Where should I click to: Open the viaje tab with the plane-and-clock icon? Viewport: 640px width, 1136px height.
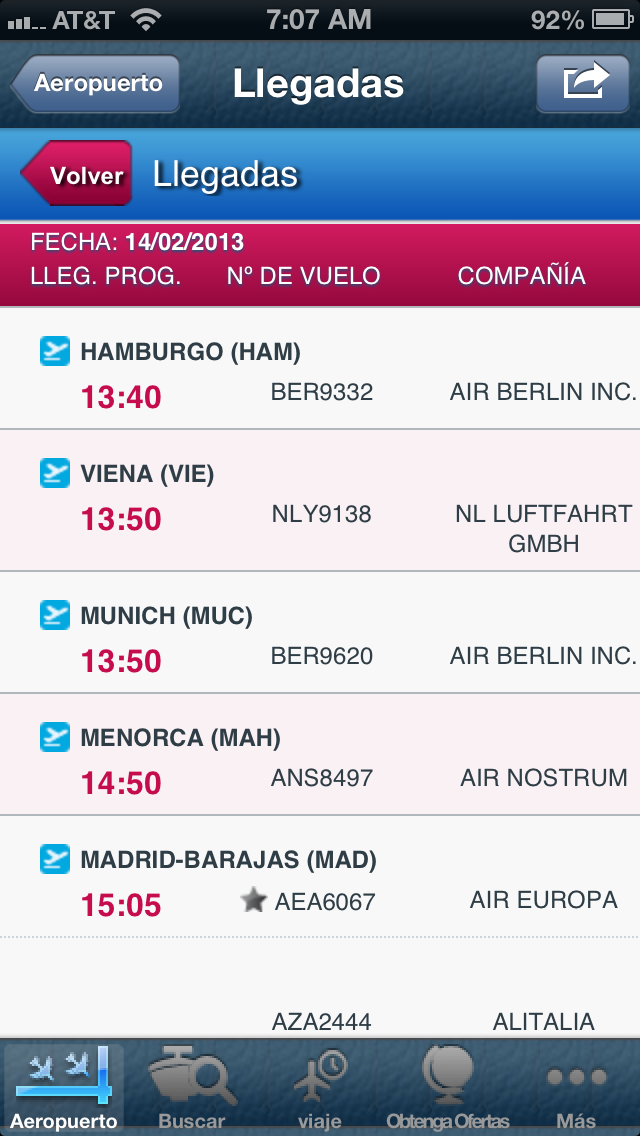320,1087
